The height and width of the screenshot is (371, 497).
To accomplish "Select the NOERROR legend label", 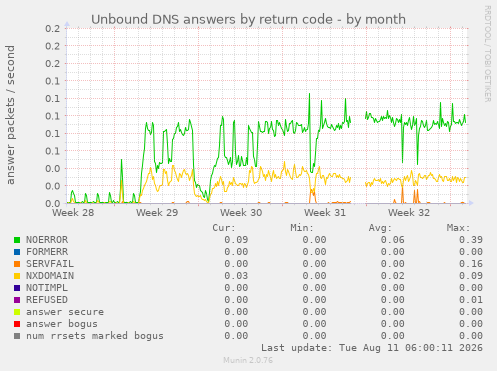I will click(47, 240).
